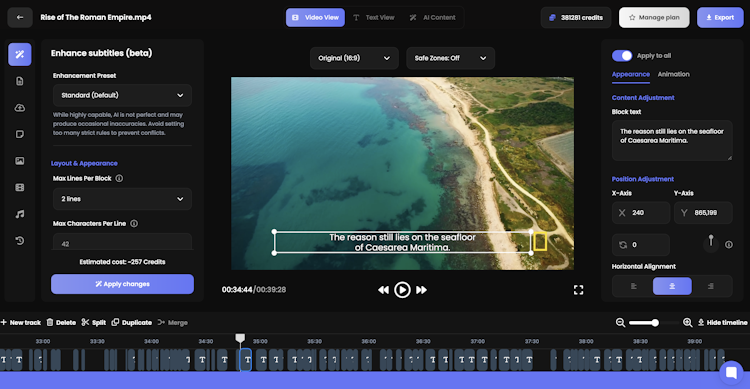Open the Safe Zones dropdown
Viewport: 750px width, 389px height.
[x=450, y=58]
